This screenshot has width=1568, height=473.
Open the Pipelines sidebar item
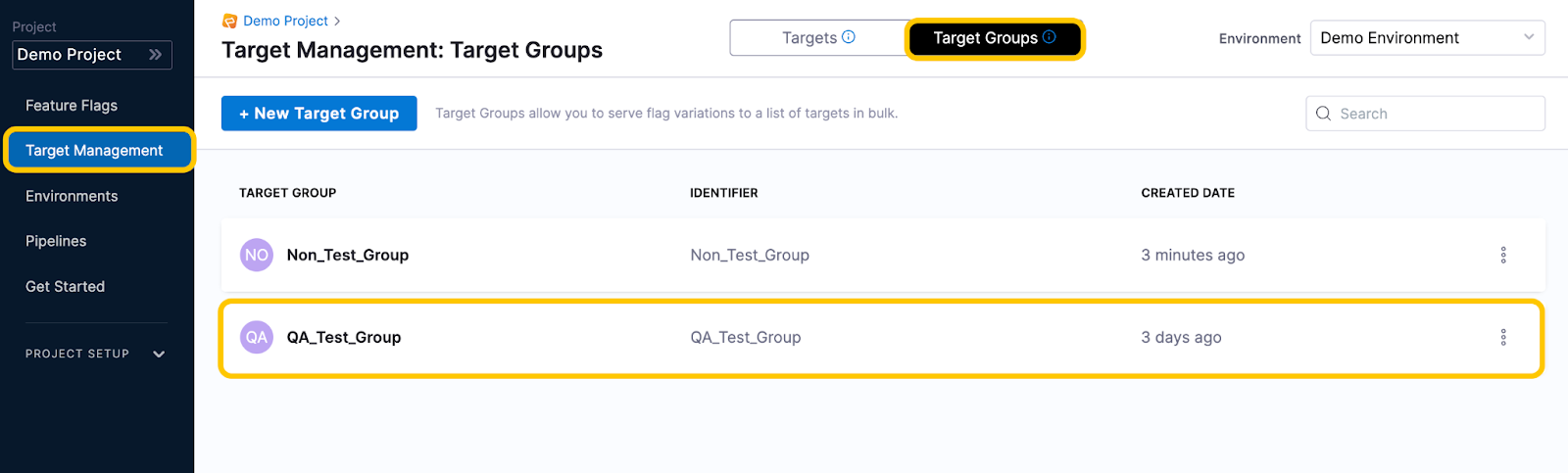(56, 241)
